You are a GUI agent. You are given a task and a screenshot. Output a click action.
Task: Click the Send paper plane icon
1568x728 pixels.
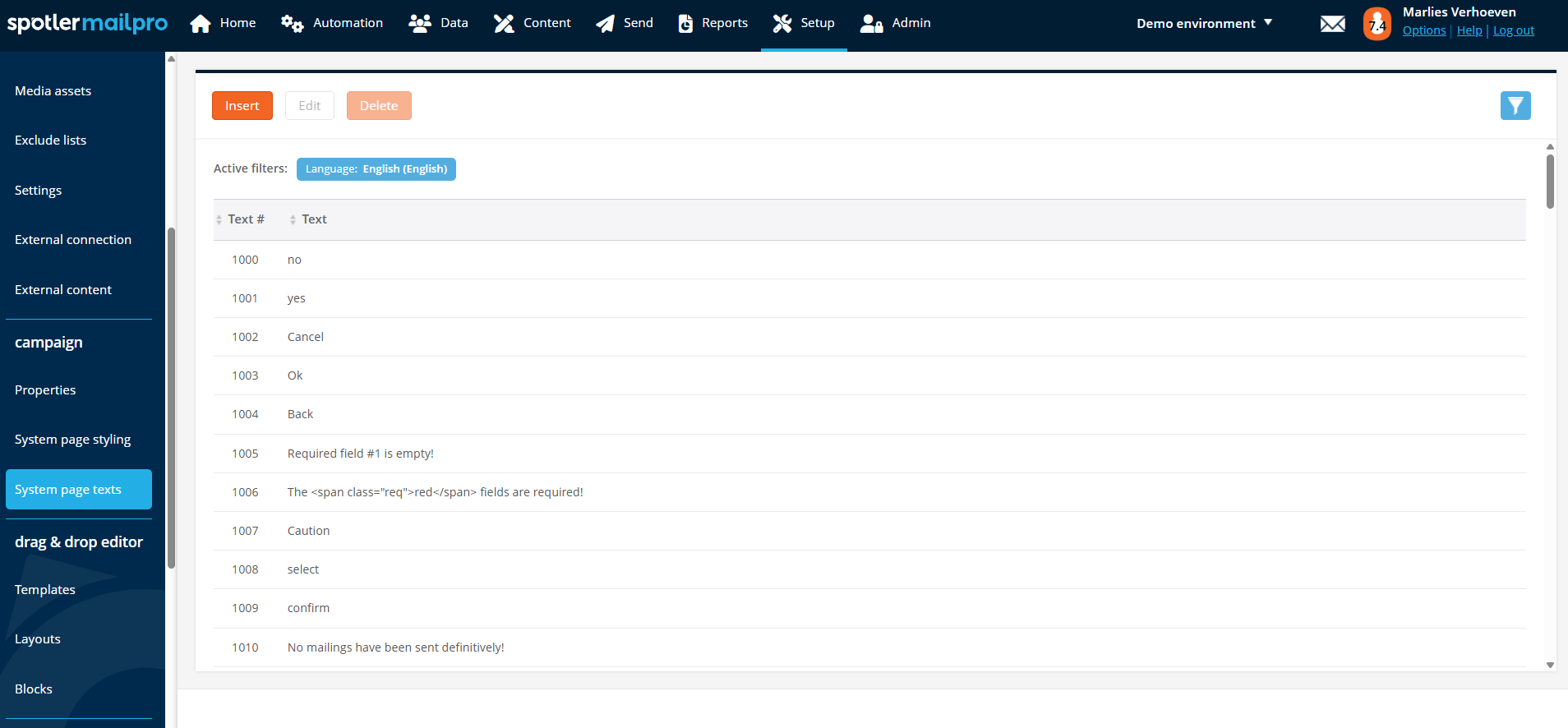[x=606, y=24]
